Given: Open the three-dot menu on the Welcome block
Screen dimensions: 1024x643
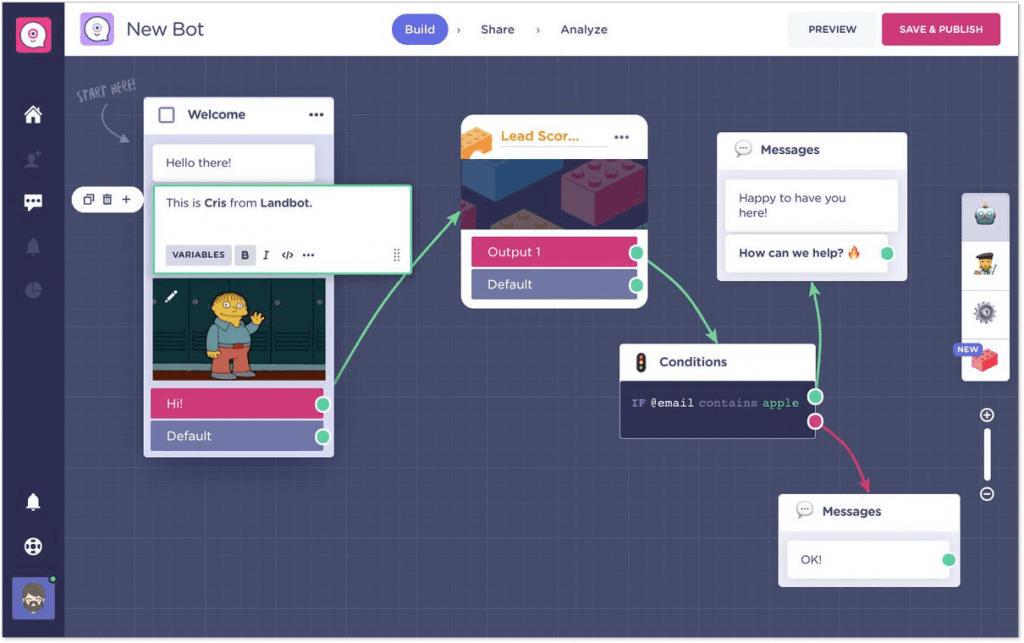Looking at the screenshot, I should pyautogui.click(x=318, y=114).
